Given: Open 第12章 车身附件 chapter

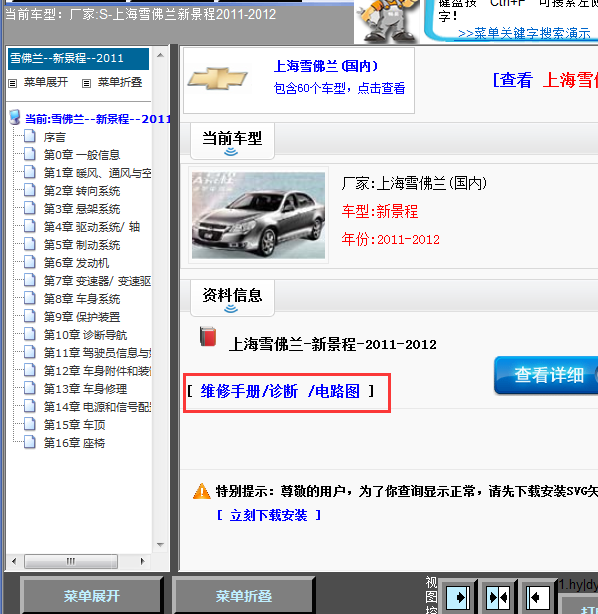Looking at the screenshot, I should click(x=98, y=371).
